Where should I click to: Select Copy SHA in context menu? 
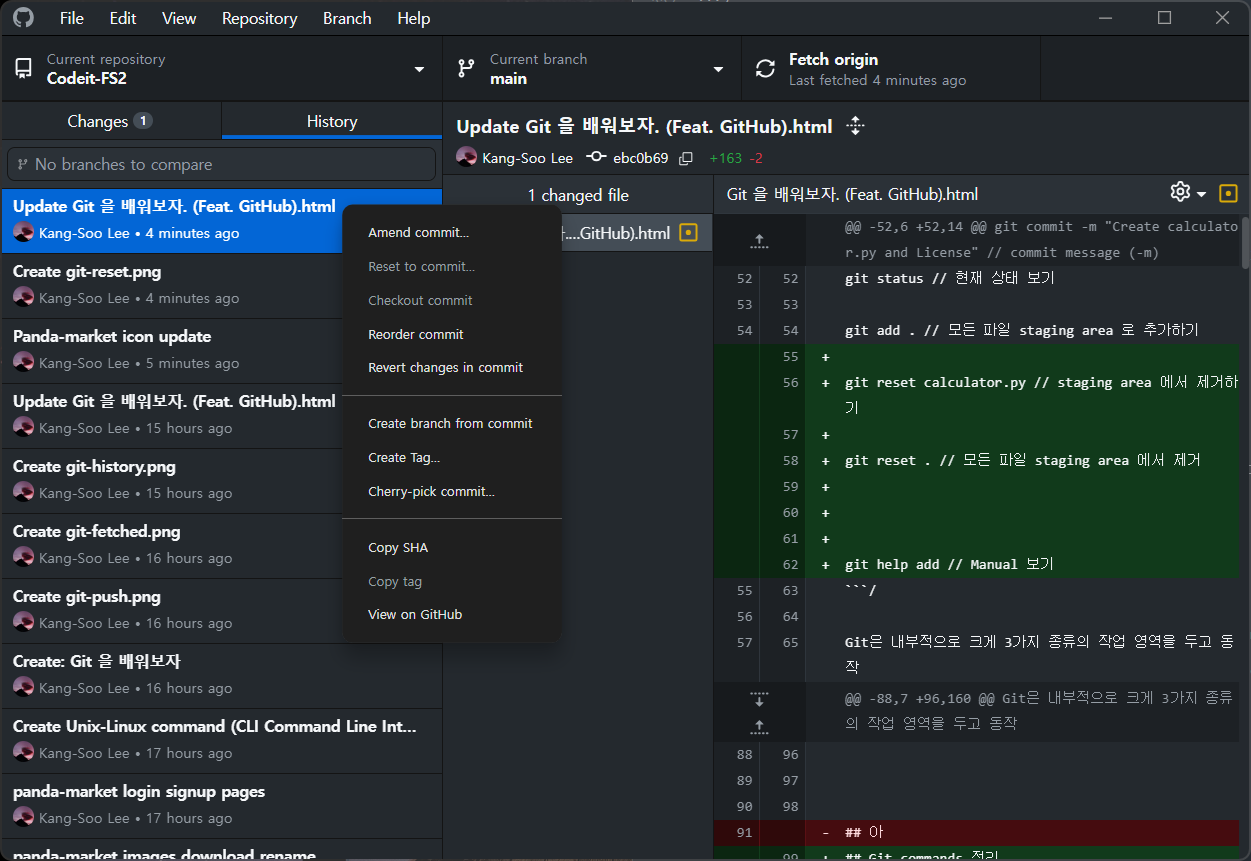[x=452, y=547]
